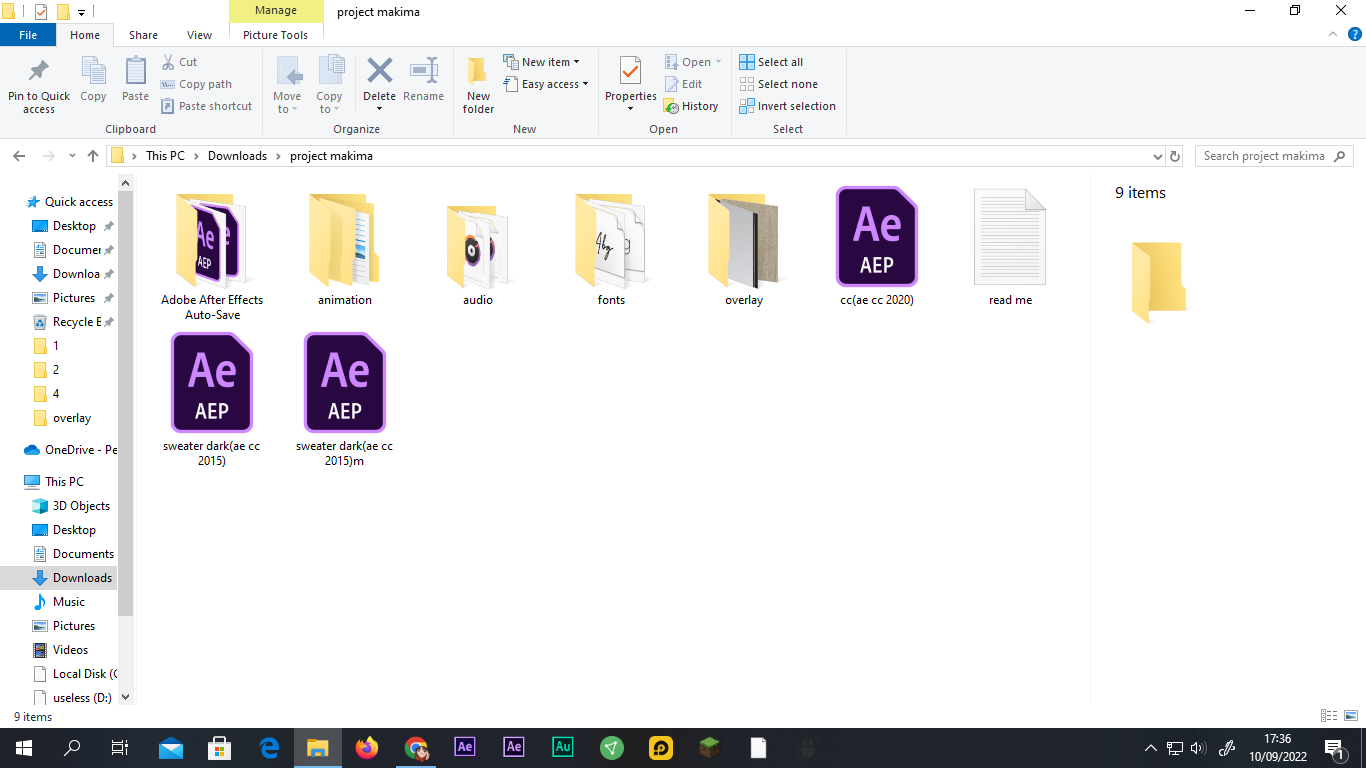Click the Windows Start button
1366x768 pixels.
[23, 747]
